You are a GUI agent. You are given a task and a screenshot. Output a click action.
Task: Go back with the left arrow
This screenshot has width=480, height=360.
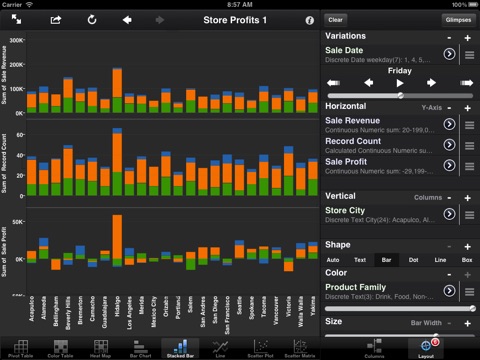tap(127, 20)
